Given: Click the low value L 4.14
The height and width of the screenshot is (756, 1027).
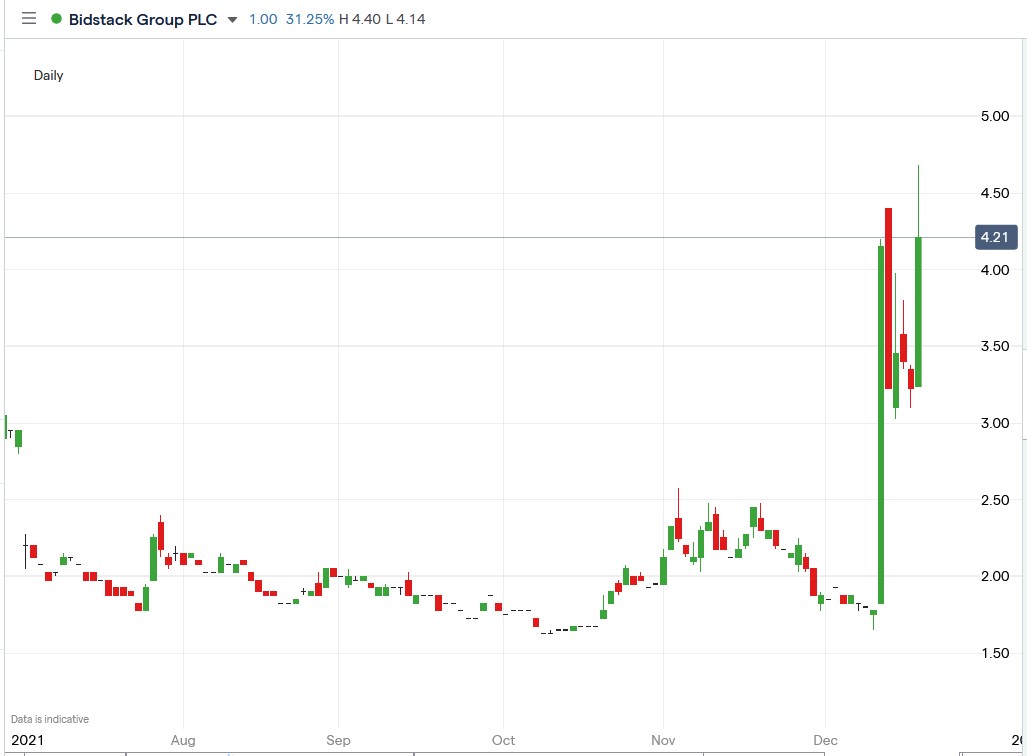Looking at the screenshot, I should [407, 18].
